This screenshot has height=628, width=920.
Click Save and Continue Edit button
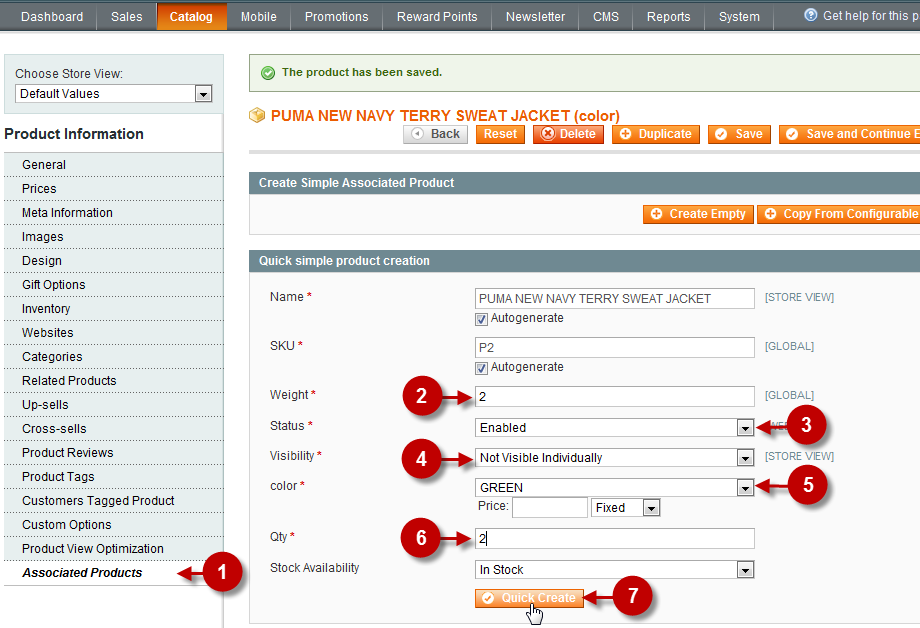(850, 134)
